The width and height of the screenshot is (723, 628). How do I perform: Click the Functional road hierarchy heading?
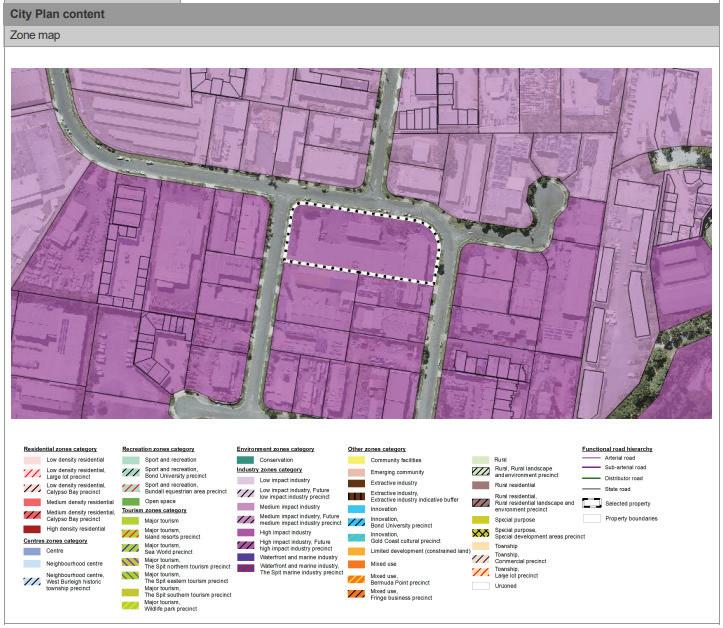tap(617, 449)
